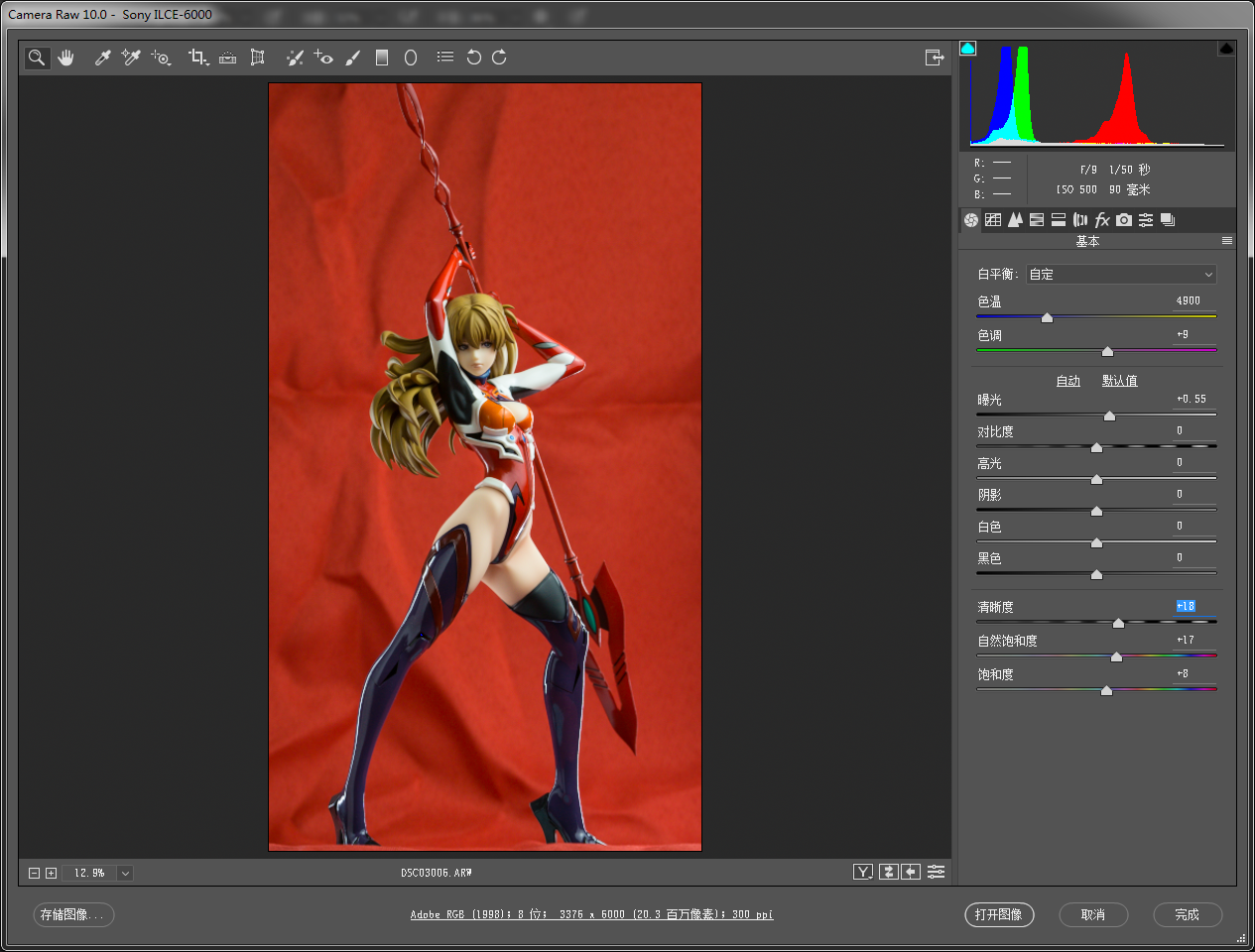Viewport: 1255px width, 952px height.
Task: Switch to the fx Effects panel tab
Action: coord(1102,220)
